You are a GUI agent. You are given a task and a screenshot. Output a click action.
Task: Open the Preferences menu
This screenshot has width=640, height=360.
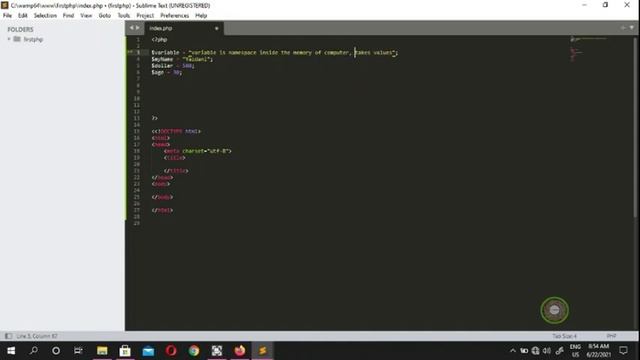pyautogui.click(x=174, y=16)
